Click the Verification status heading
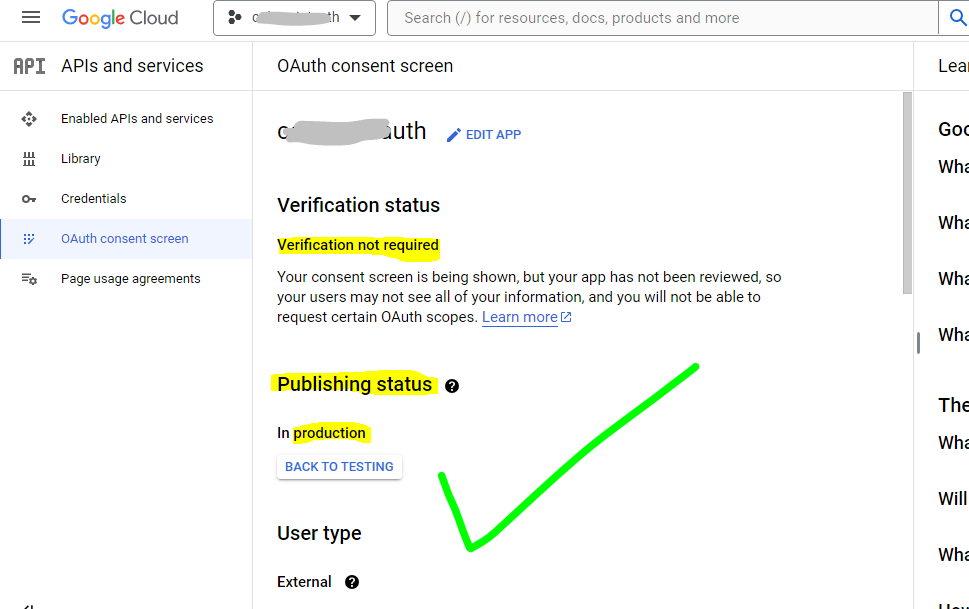Screen dimensions: 969x609 358,205
